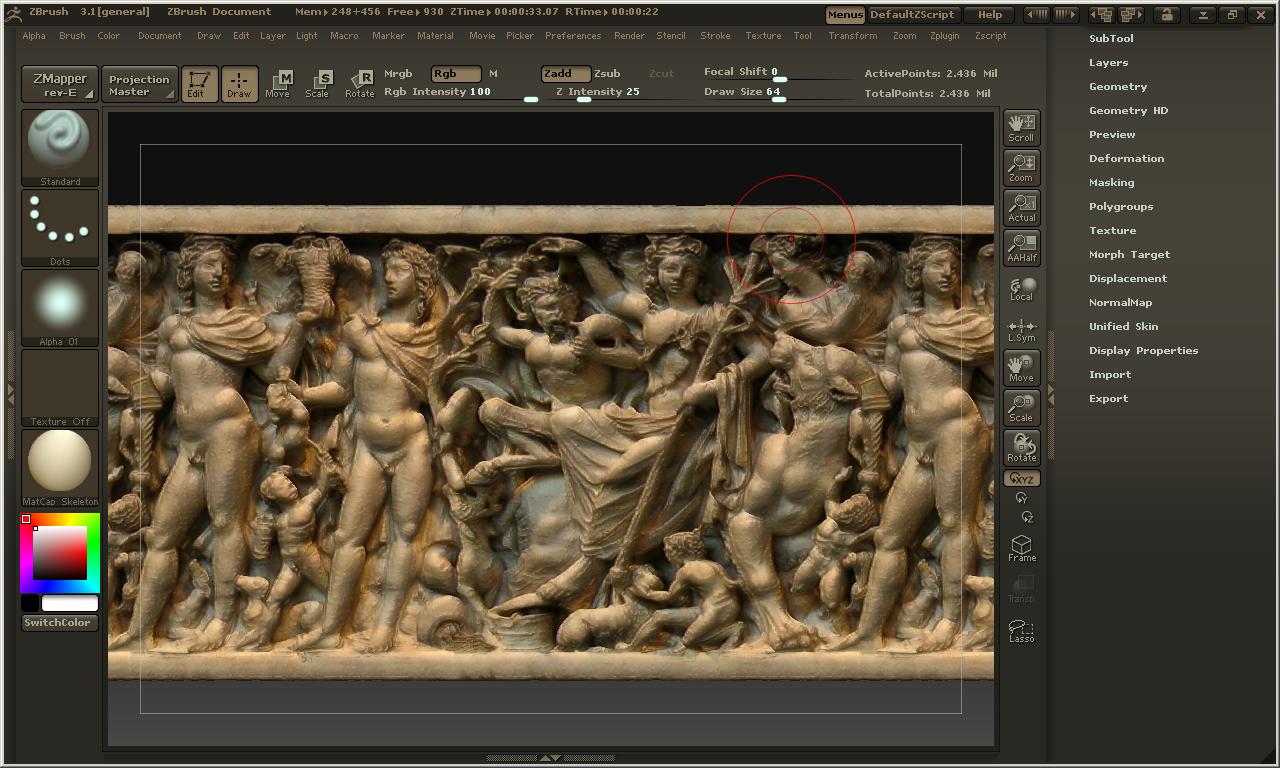Screen dimensions: 1280x768
Task: Toggle Zsub mode
Action: [607, 74]
